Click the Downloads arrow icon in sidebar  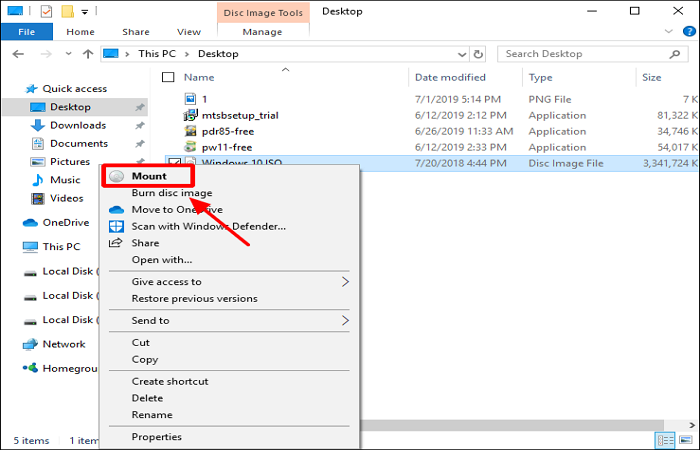(38, 125)
